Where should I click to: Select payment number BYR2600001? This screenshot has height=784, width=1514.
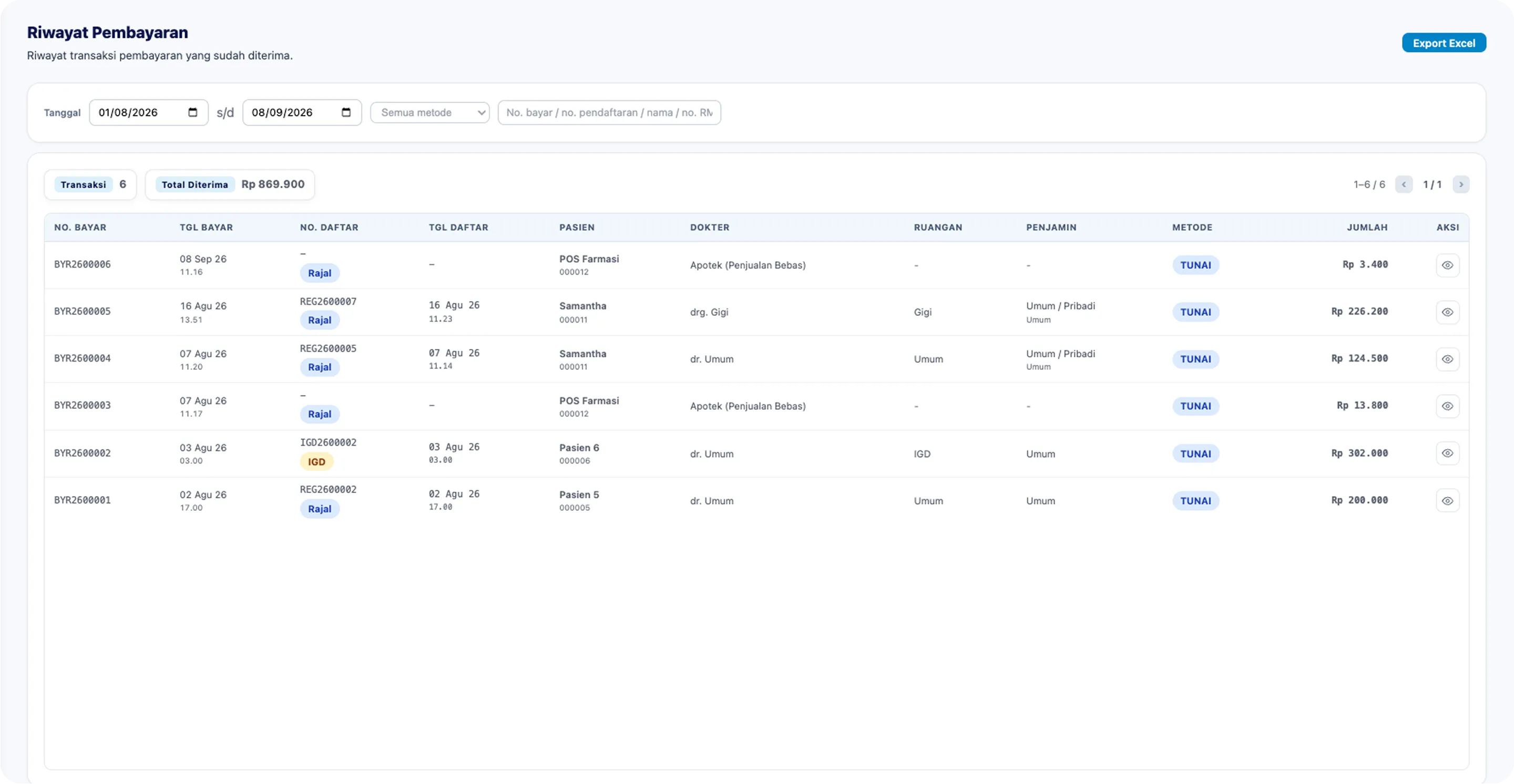[83, 500]
